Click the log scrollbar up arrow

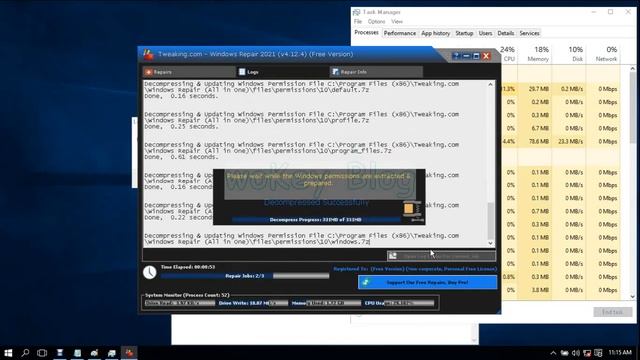[x=491, y=84]
